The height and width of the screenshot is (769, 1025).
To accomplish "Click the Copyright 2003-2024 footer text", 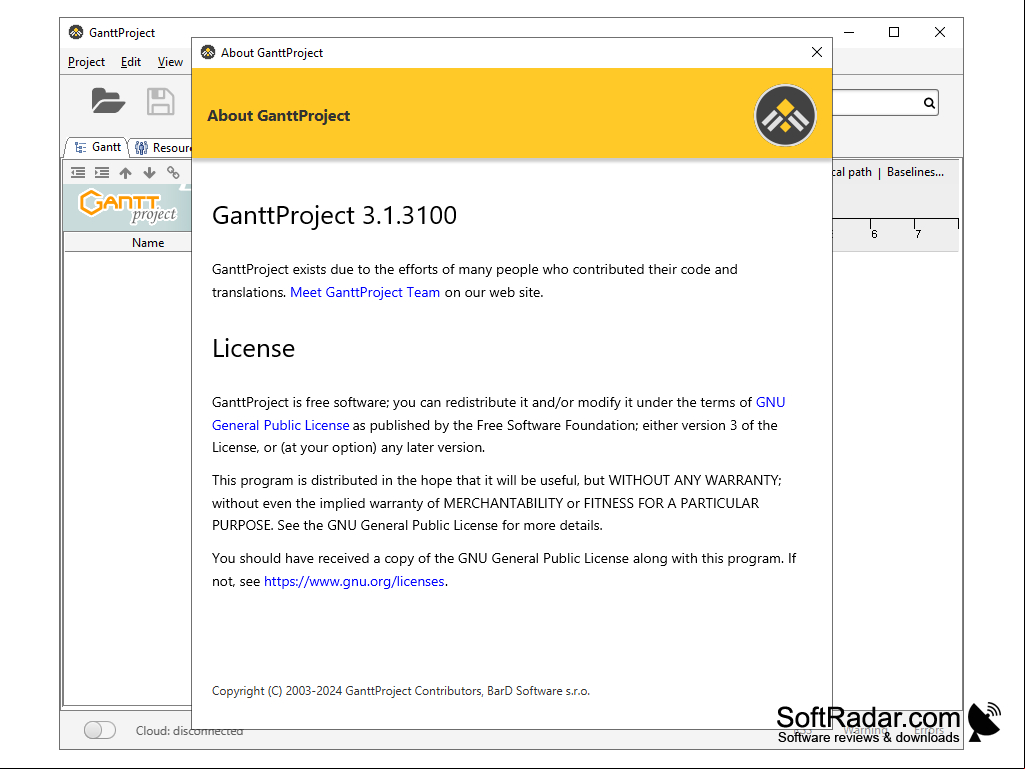I will point(401,691).
